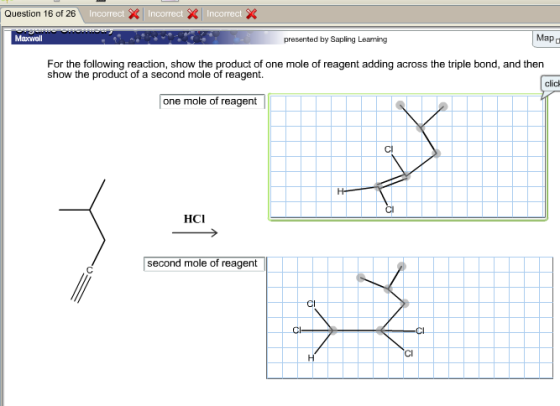The image size is (560, 406).
Task: Select rightmost Cl atom in second drawing canvas
Action: [420, 331]
